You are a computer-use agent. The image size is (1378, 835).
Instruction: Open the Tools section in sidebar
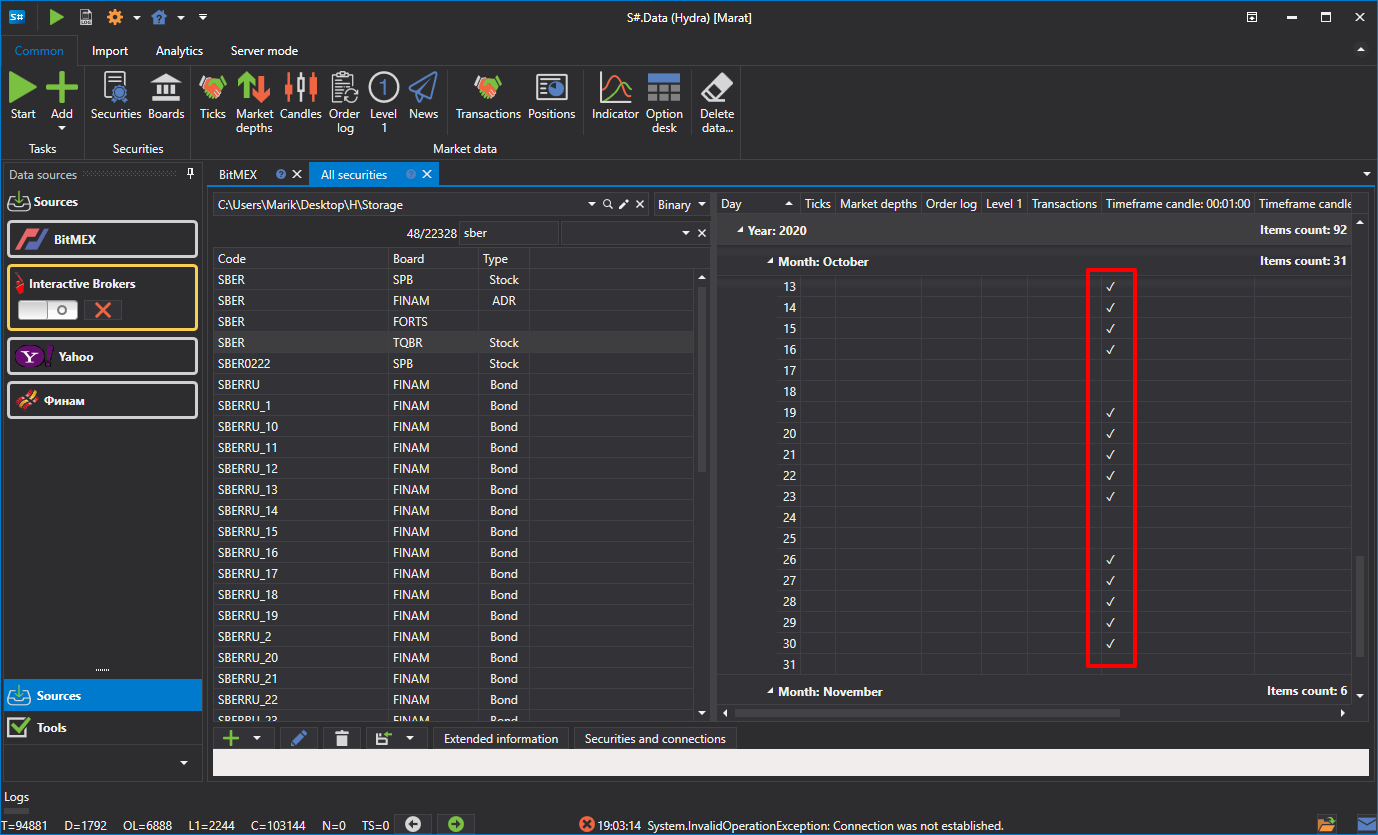pos(102,727)
